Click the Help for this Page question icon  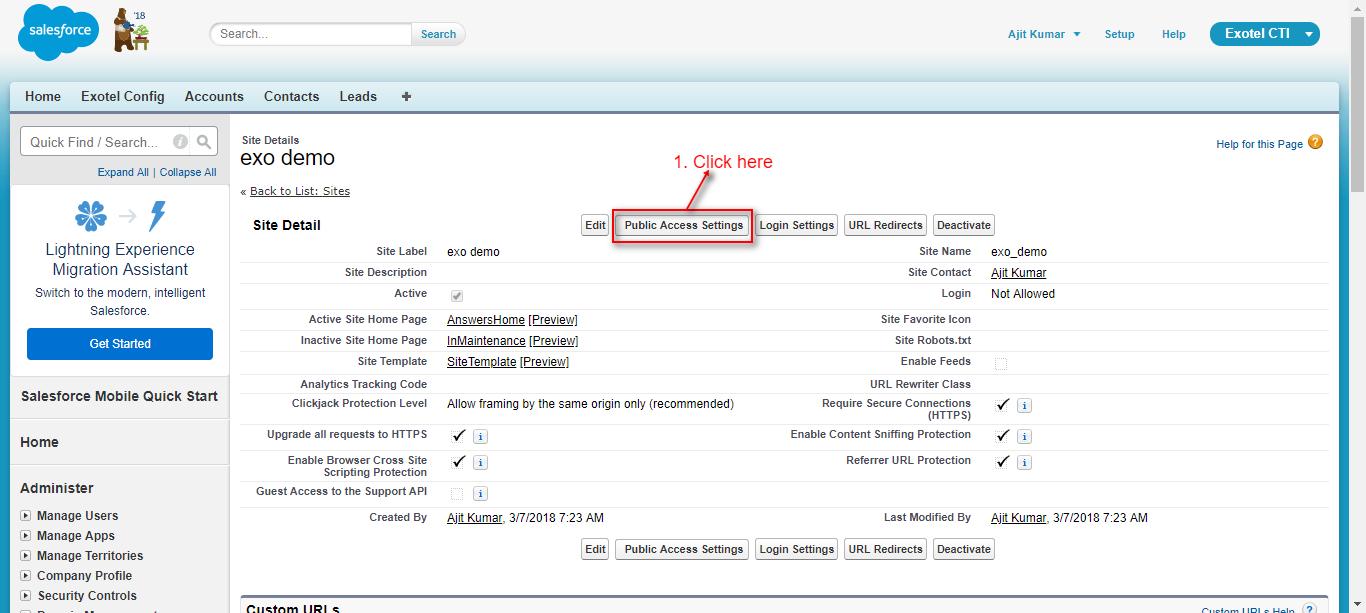tap(1315, 142)
